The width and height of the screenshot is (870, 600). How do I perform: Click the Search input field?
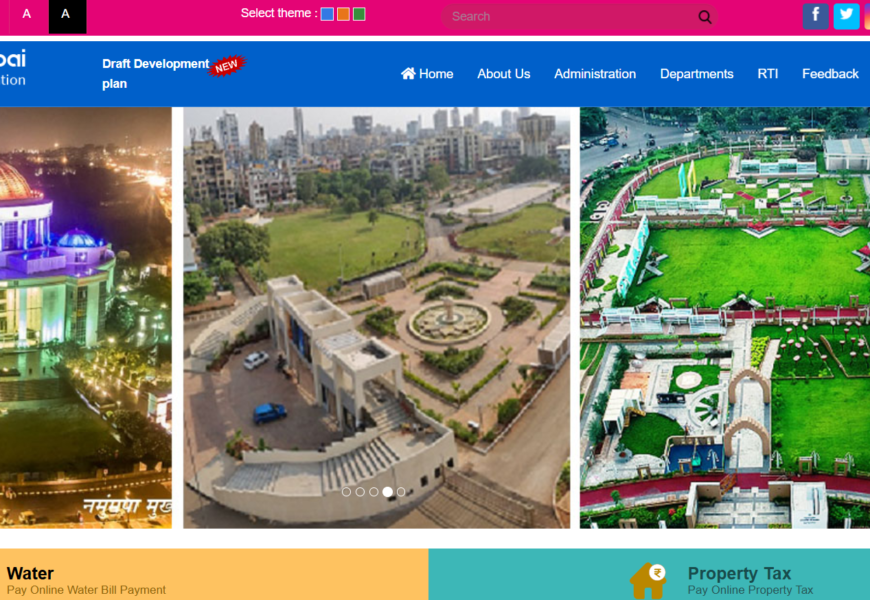coord(570,17)
